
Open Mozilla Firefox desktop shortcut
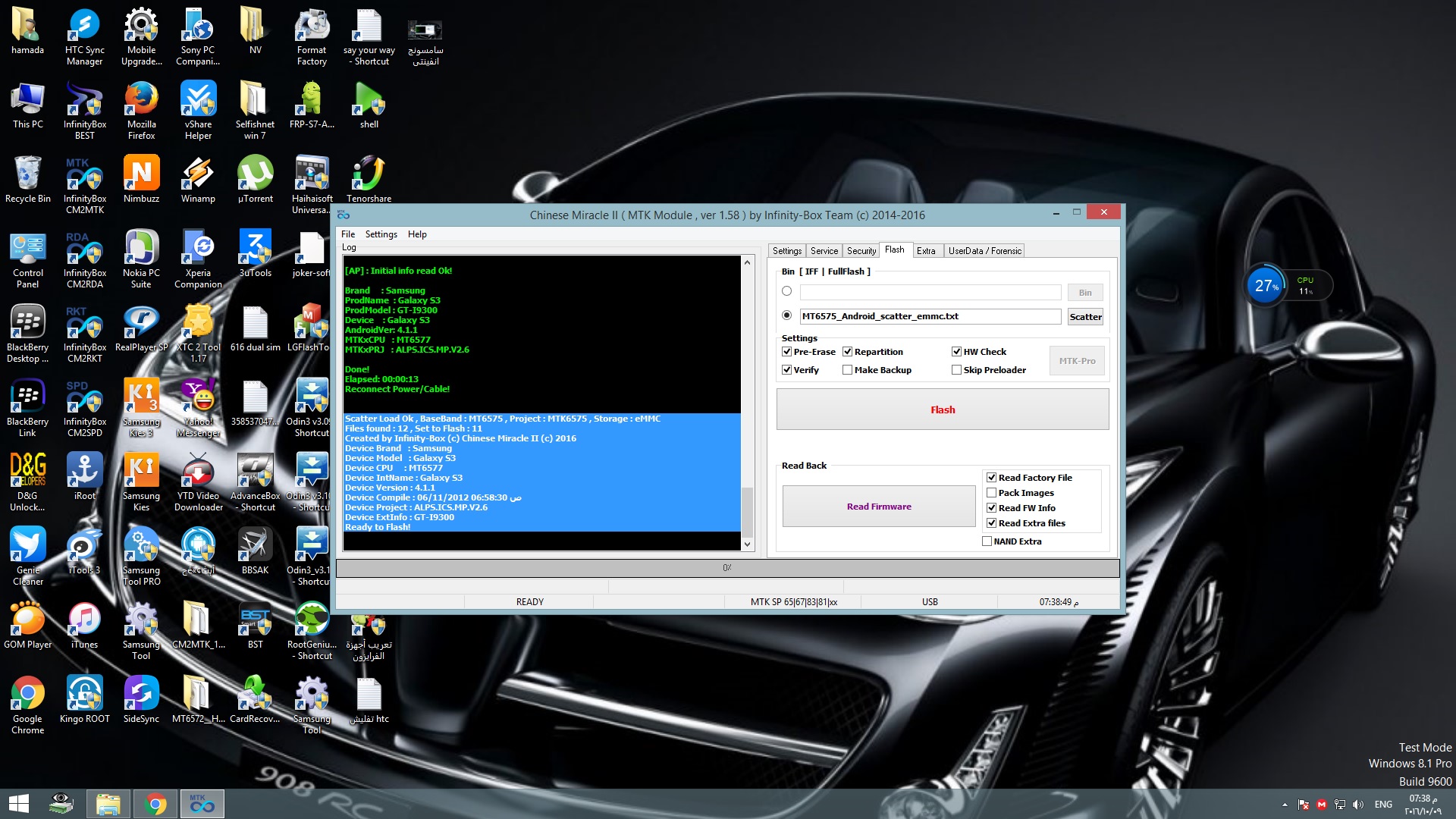141,111
